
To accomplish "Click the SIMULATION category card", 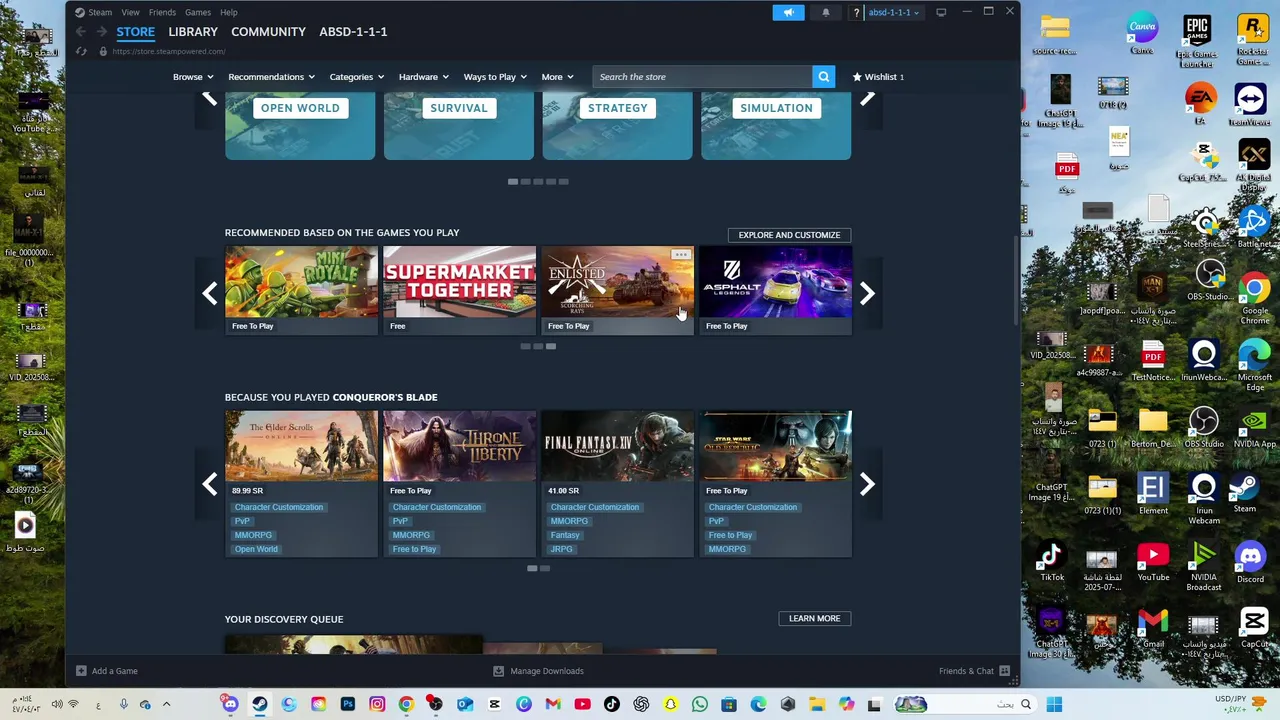I will (776, 125).
